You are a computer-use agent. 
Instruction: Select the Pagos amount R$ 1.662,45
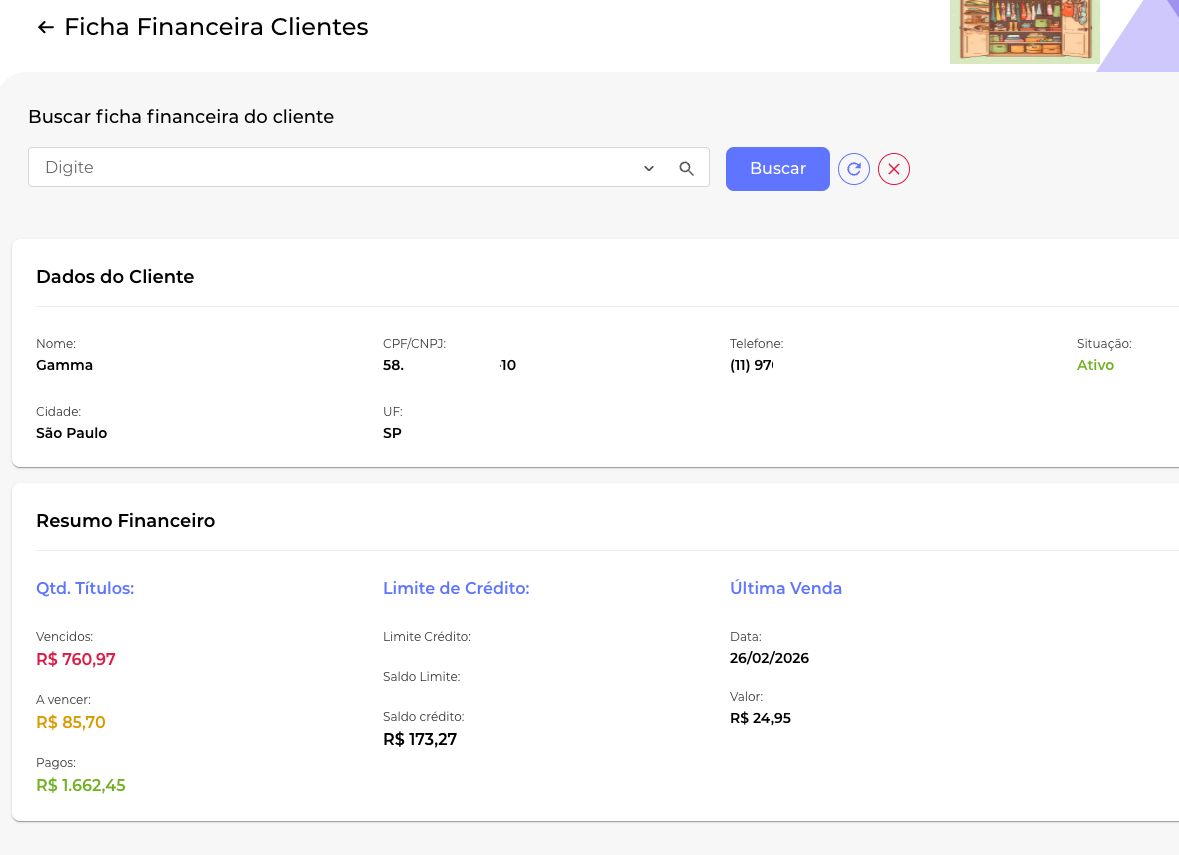81,785
